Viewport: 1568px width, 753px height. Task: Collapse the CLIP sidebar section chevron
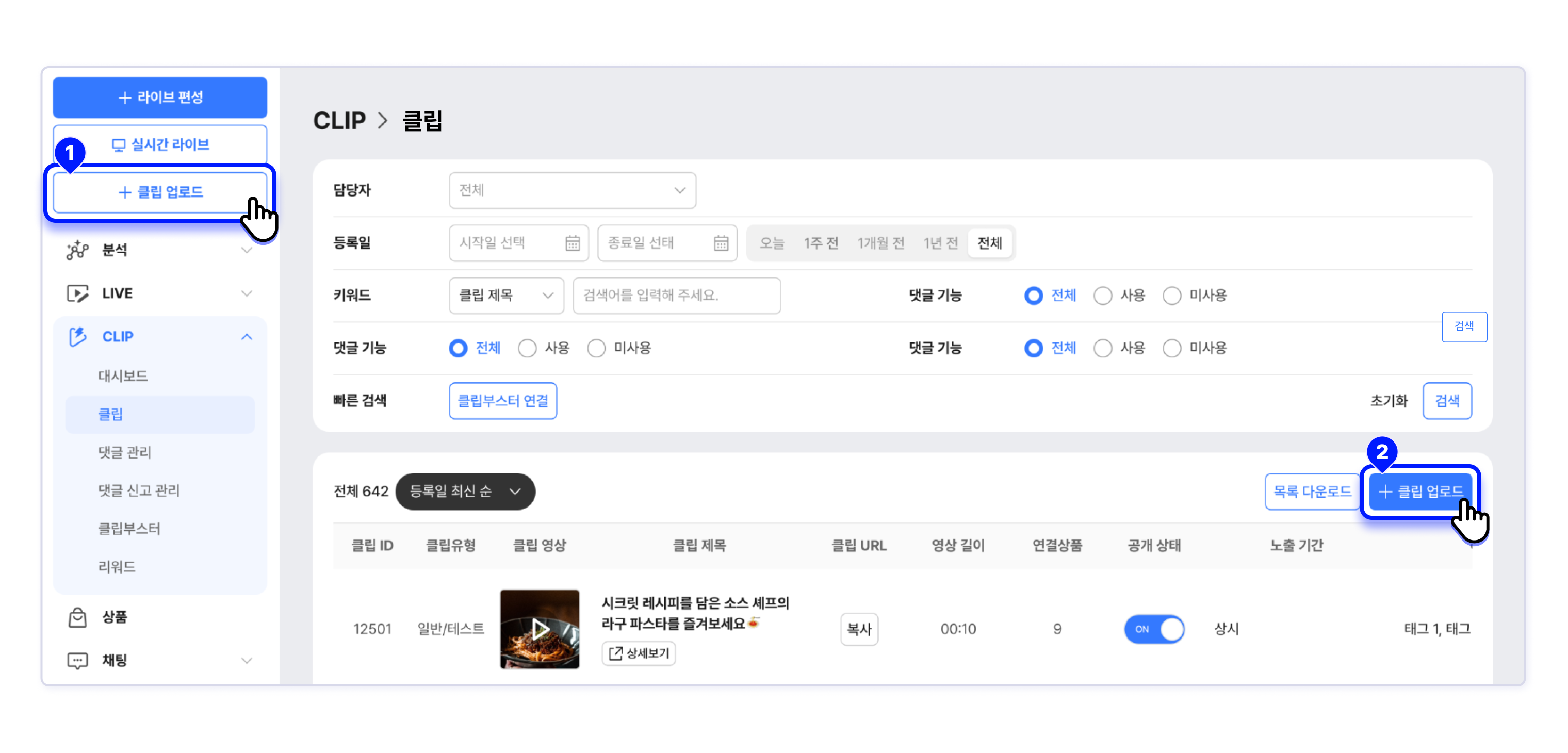pos(247,337)
